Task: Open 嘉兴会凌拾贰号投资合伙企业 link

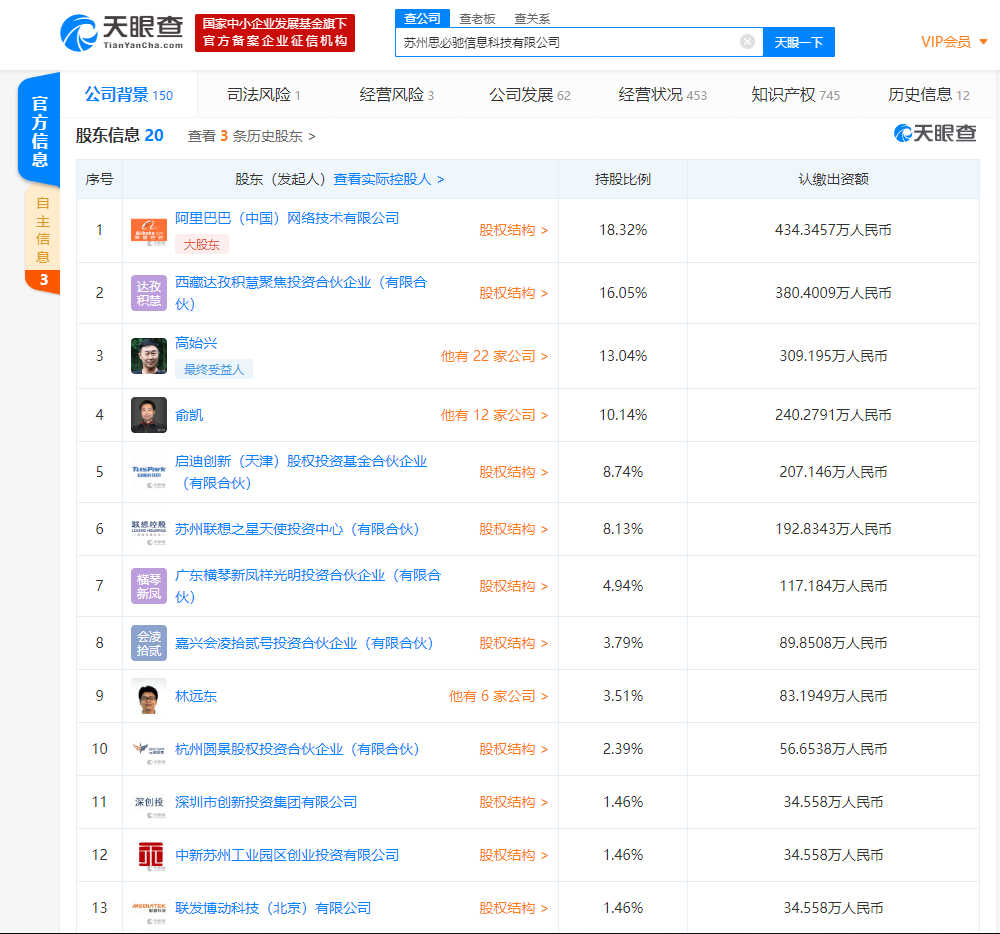Action: [x=304, y=643]
